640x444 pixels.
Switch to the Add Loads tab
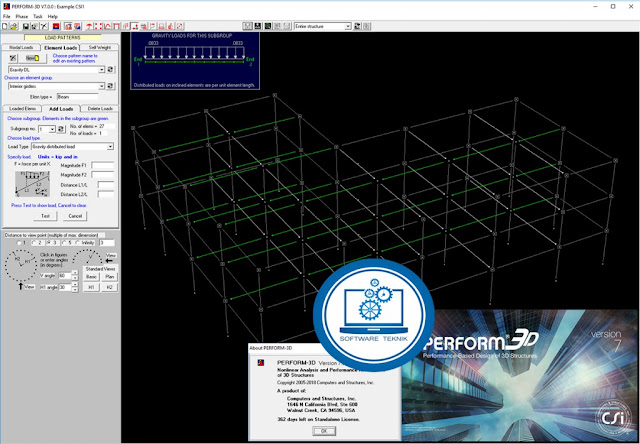coord(61,109)
